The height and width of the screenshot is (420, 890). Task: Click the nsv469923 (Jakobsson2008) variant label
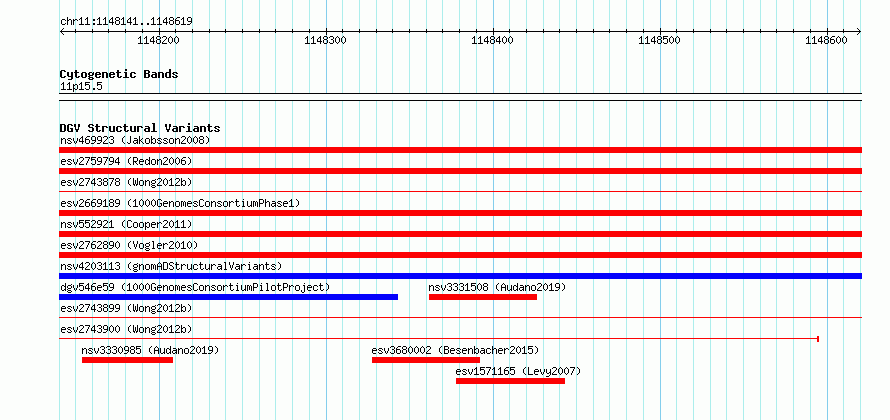tap(135, 140)
